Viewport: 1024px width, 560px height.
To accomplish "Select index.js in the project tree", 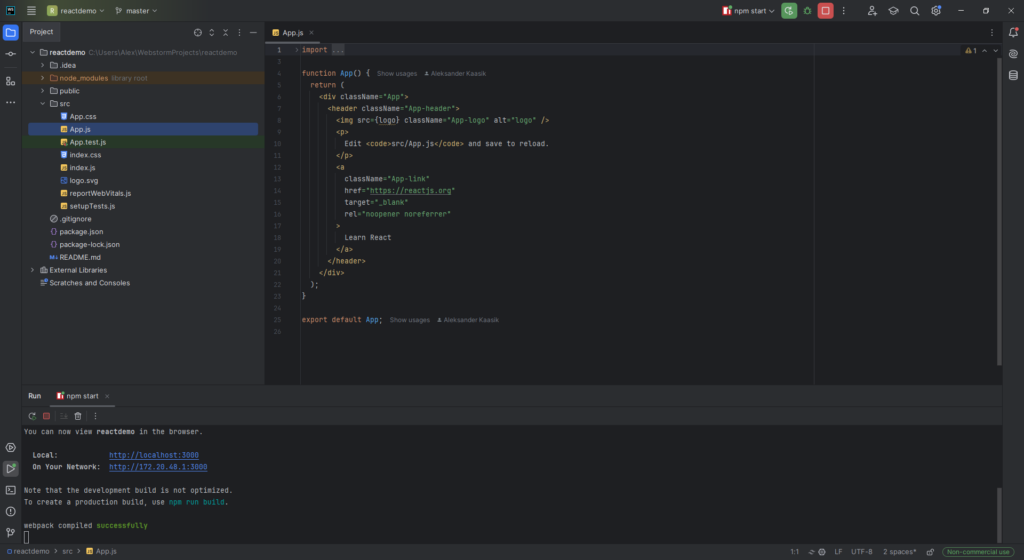I will point(82,168).
